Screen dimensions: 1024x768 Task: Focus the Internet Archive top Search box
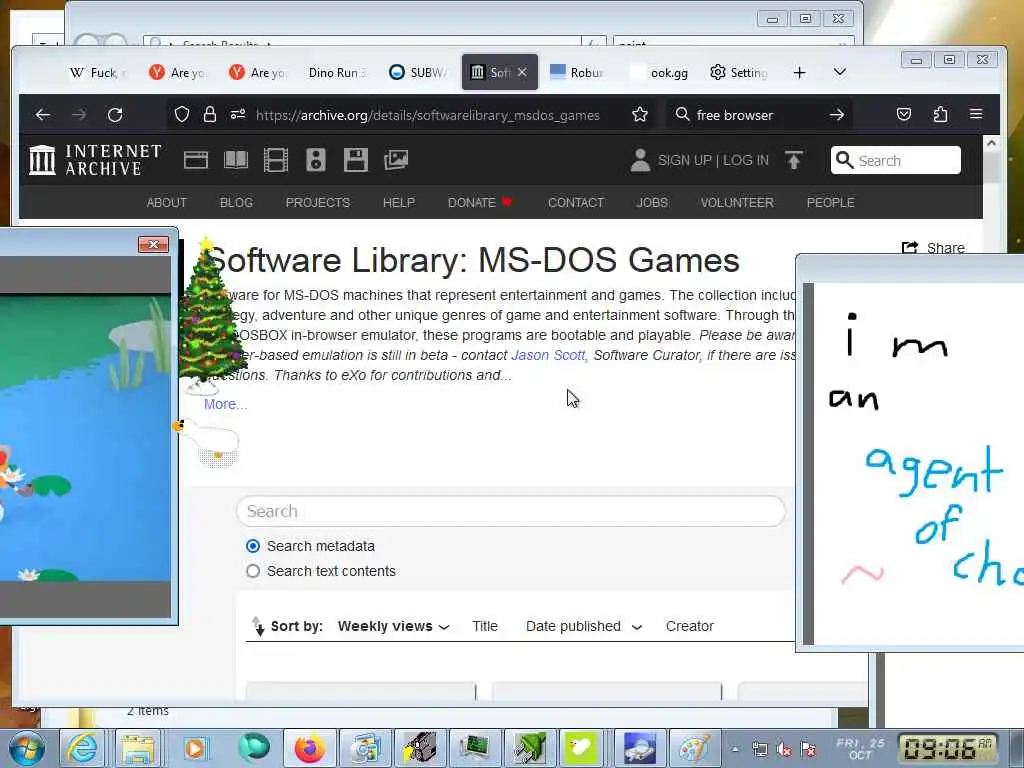(x=895, y=160)
